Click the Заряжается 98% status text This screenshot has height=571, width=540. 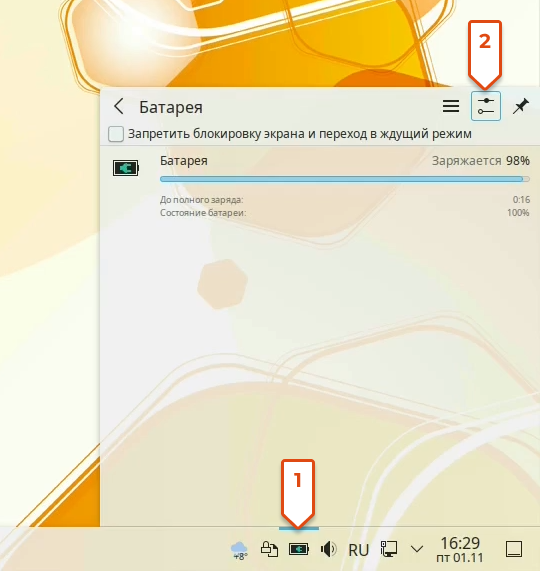point(481,161)
